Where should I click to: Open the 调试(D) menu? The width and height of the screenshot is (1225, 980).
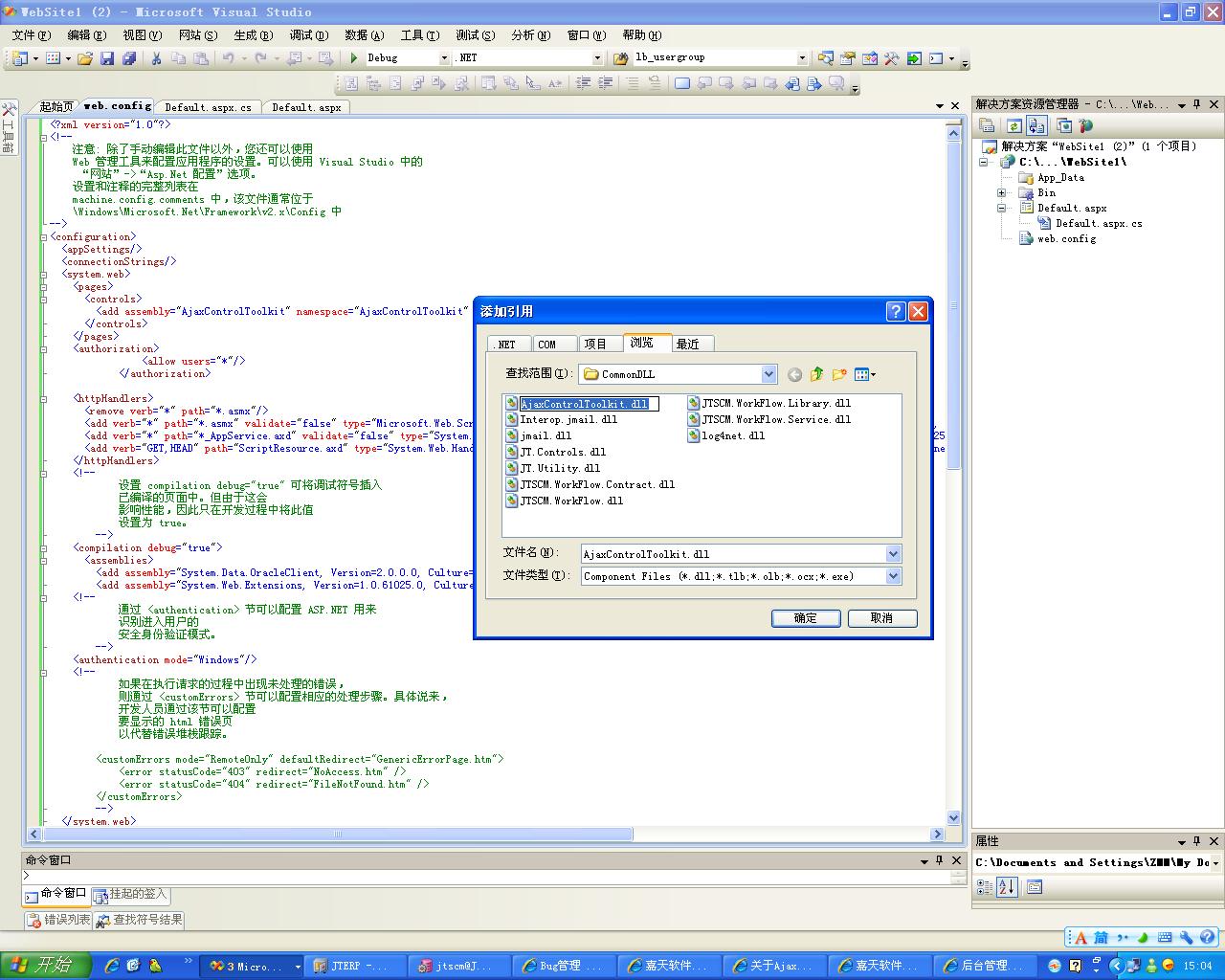click(x=309, y=34)
